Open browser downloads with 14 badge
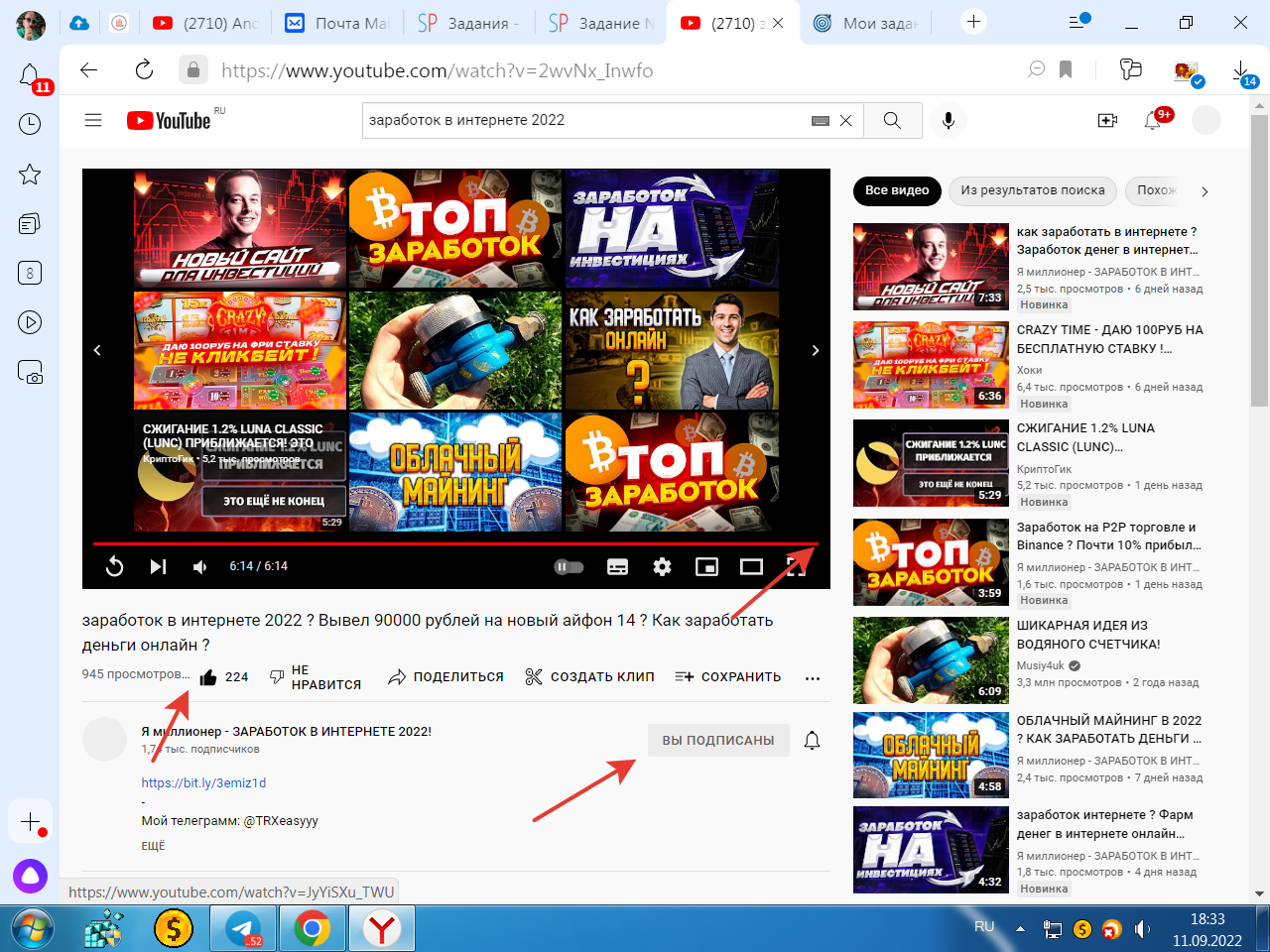The image size is (1270, 952). 1242,72
